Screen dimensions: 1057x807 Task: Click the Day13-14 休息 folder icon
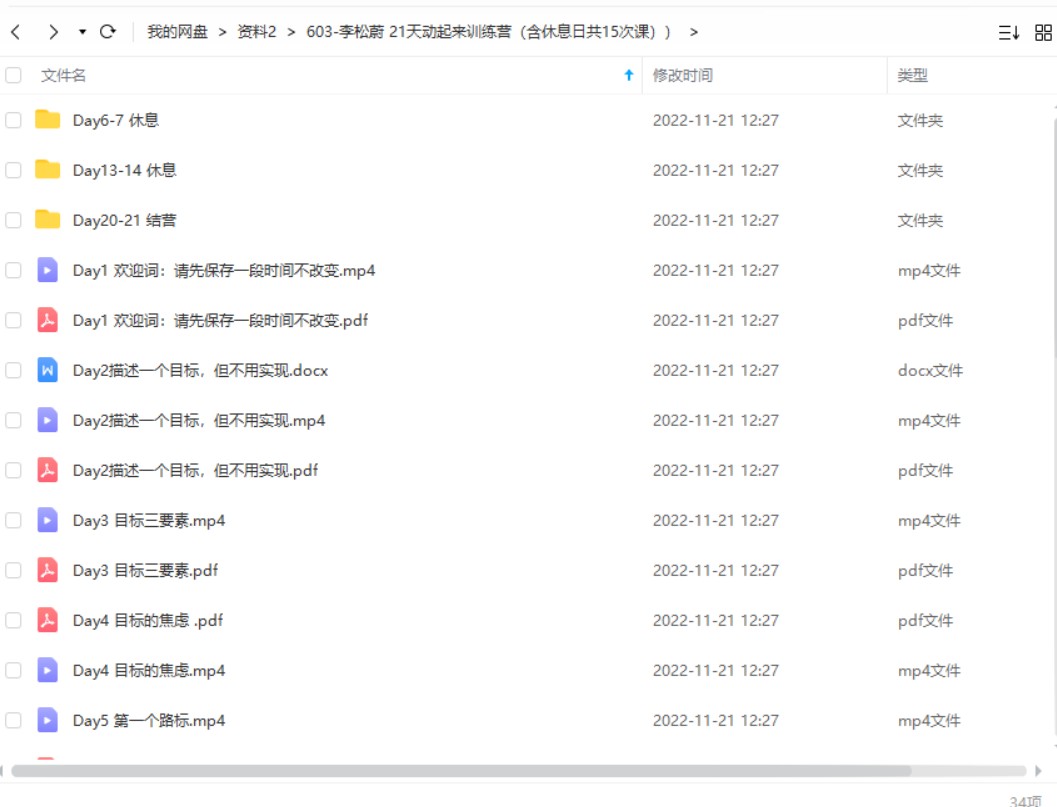pyautogui.click(x=47, y=169)
